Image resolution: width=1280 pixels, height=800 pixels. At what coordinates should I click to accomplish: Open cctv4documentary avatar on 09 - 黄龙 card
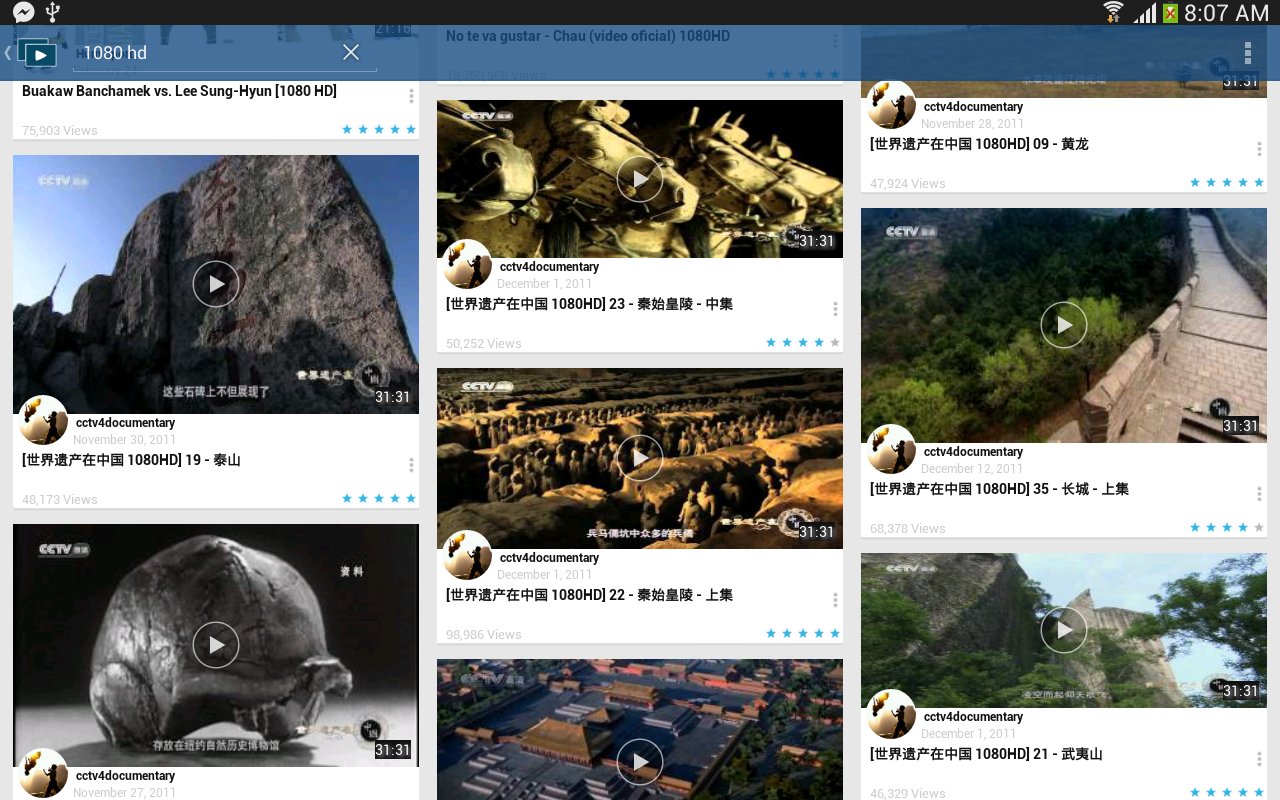click(x=891, y=104)
